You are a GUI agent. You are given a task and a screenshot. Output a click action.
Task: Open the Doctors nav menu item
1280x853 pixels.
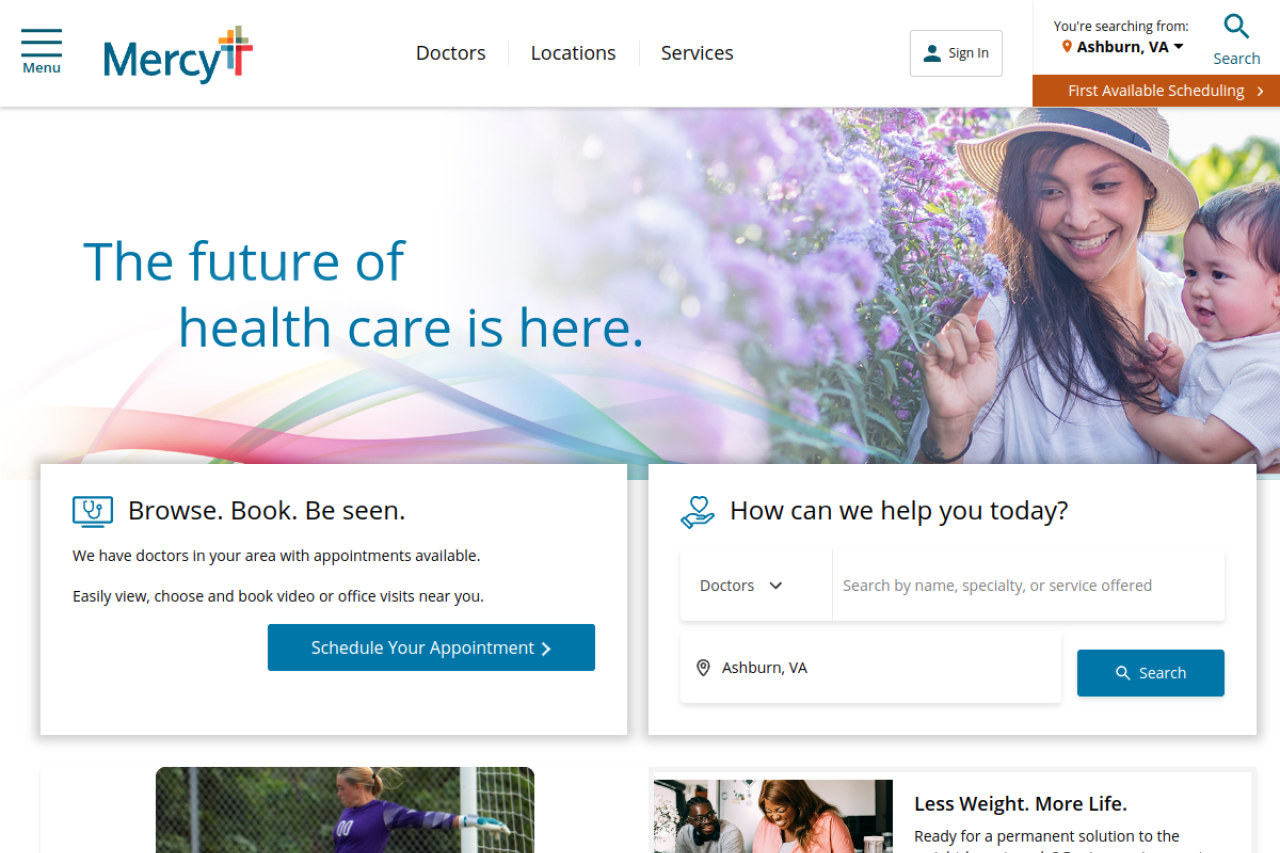point(451,53)
